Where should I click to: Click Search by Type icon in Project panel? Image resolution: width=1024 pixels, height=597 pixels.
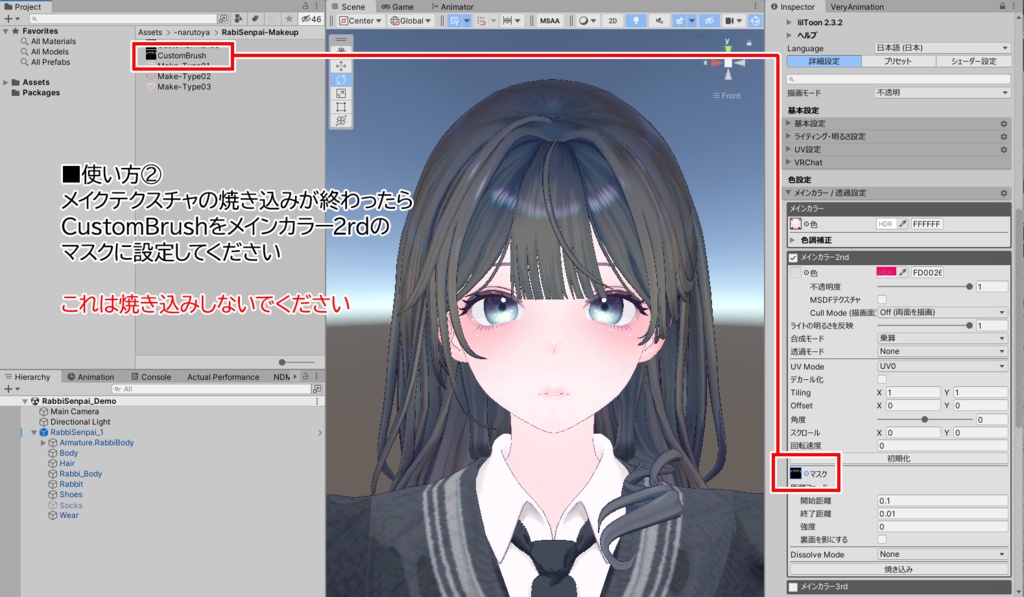click(238, 19)
